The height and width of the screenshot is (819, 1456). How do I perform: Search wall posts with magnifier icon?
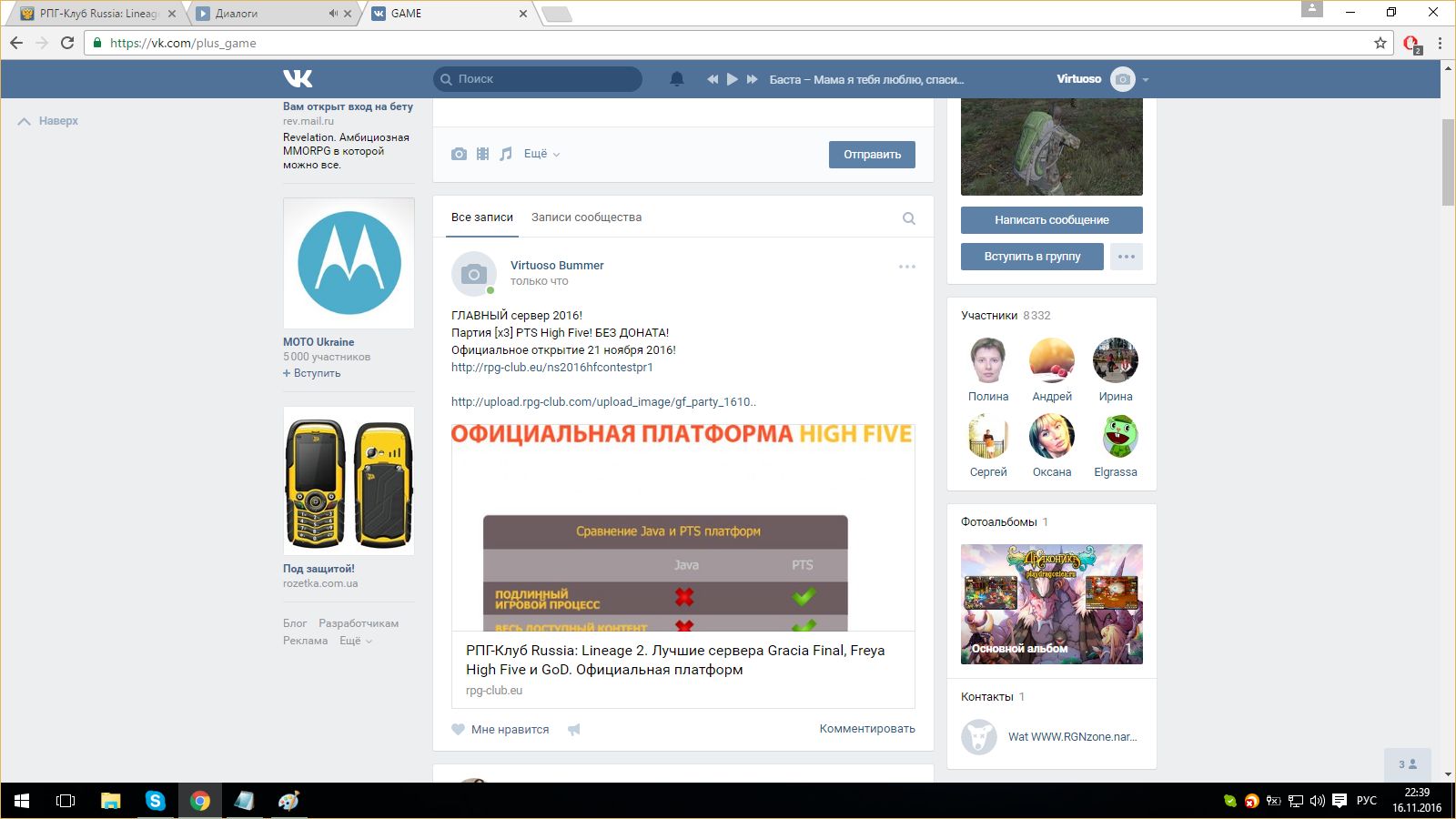(908, 218)
